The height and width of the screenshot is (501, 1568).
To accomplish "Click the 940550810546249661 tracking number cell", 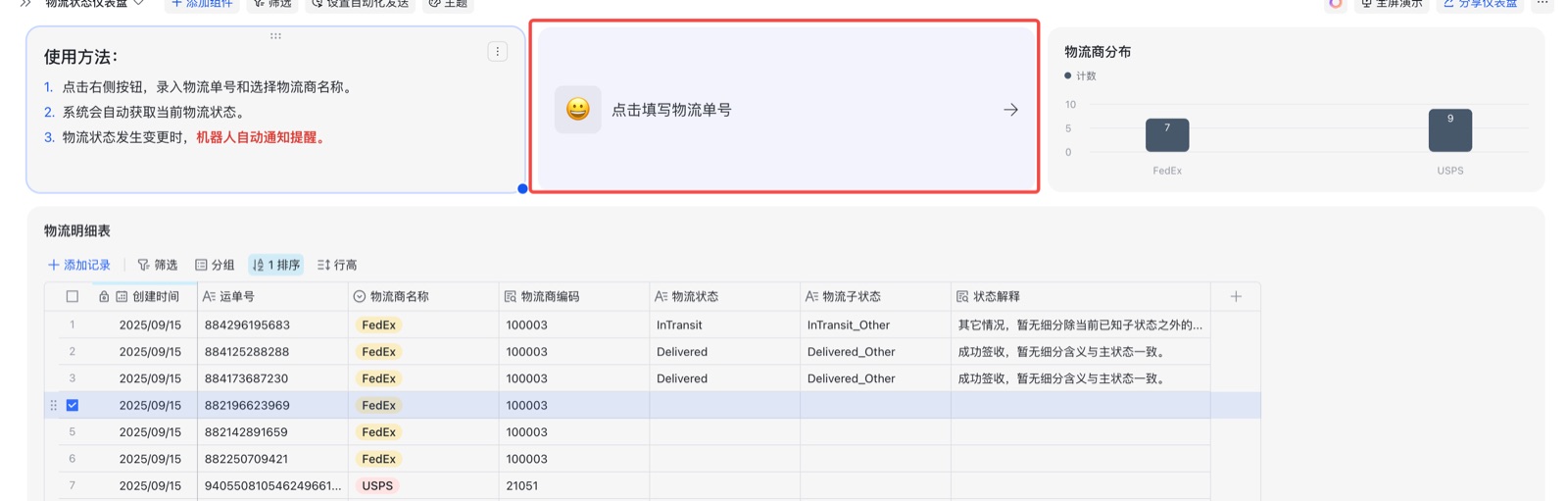I will (x=272, y=485).
